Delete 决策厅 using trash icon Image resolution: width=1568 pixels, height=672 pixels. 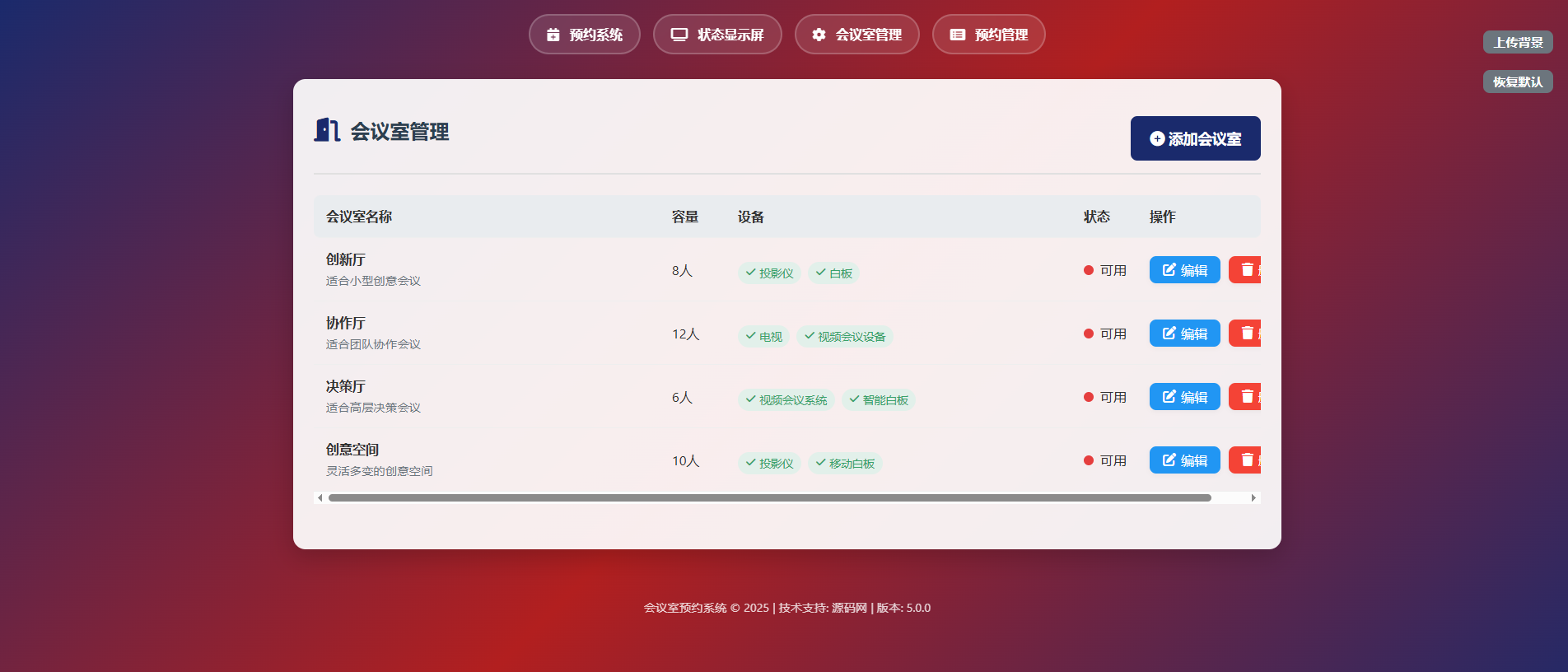(1247, 397)
